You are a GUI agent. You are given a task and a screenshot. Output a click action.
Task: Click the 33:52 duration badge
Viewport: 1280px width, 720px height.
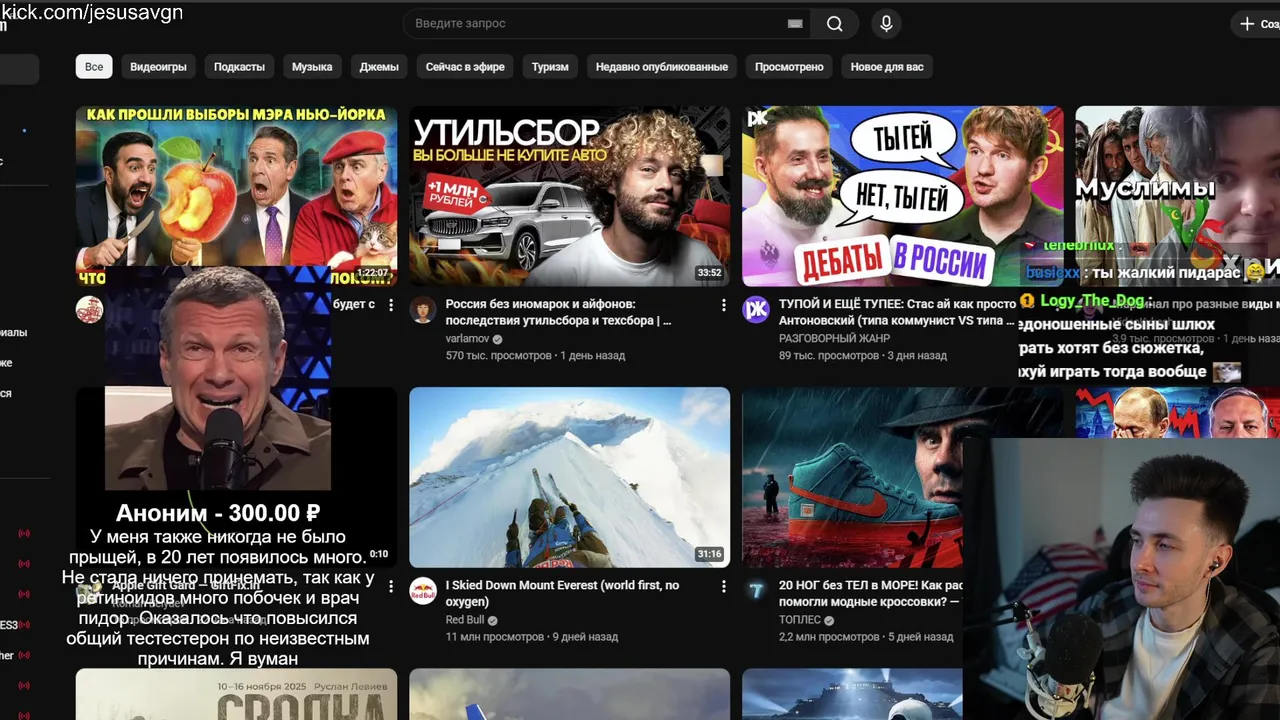tap(709, 273)
